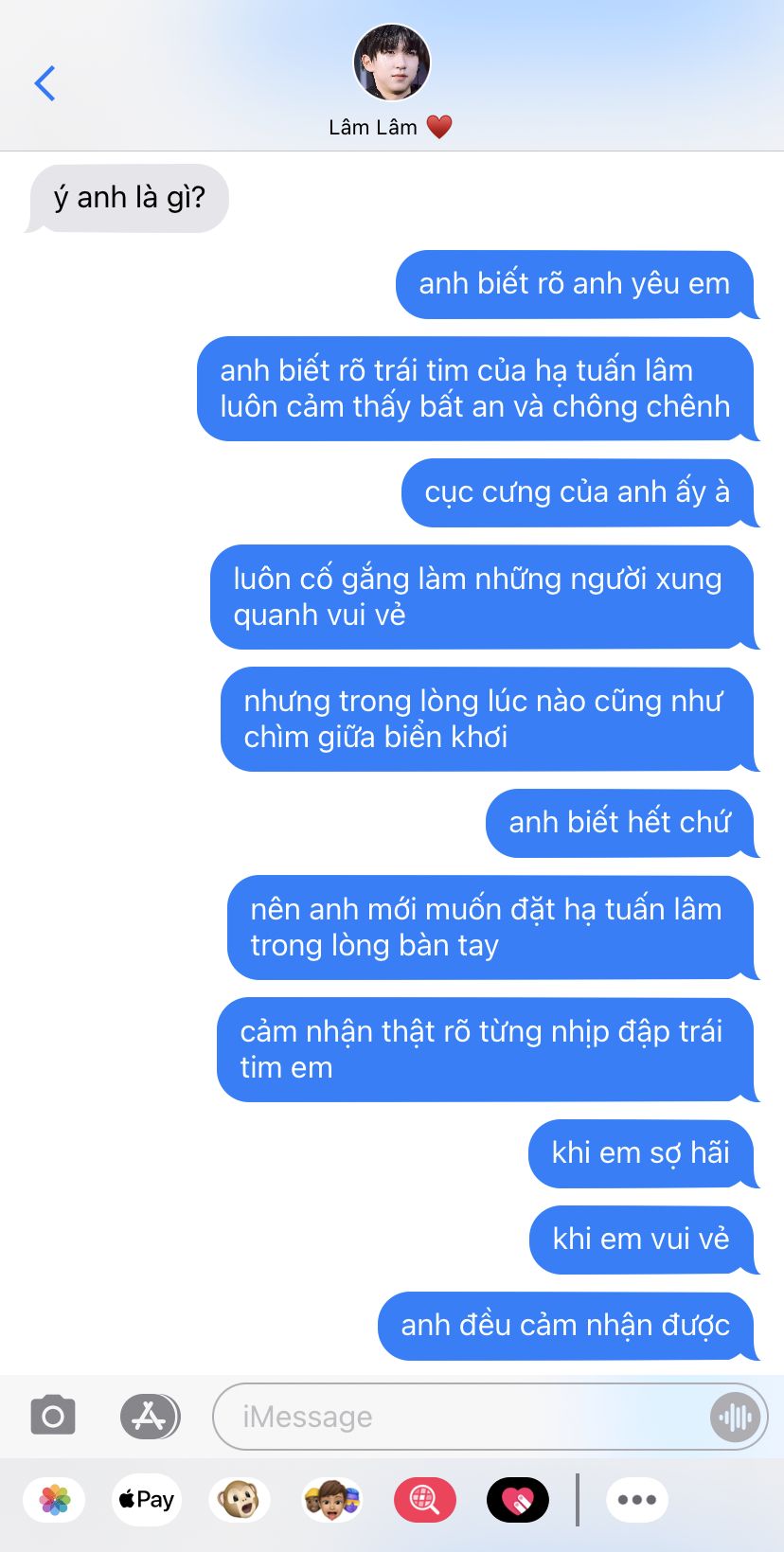Open Photos app in the app drawer

55,1500
